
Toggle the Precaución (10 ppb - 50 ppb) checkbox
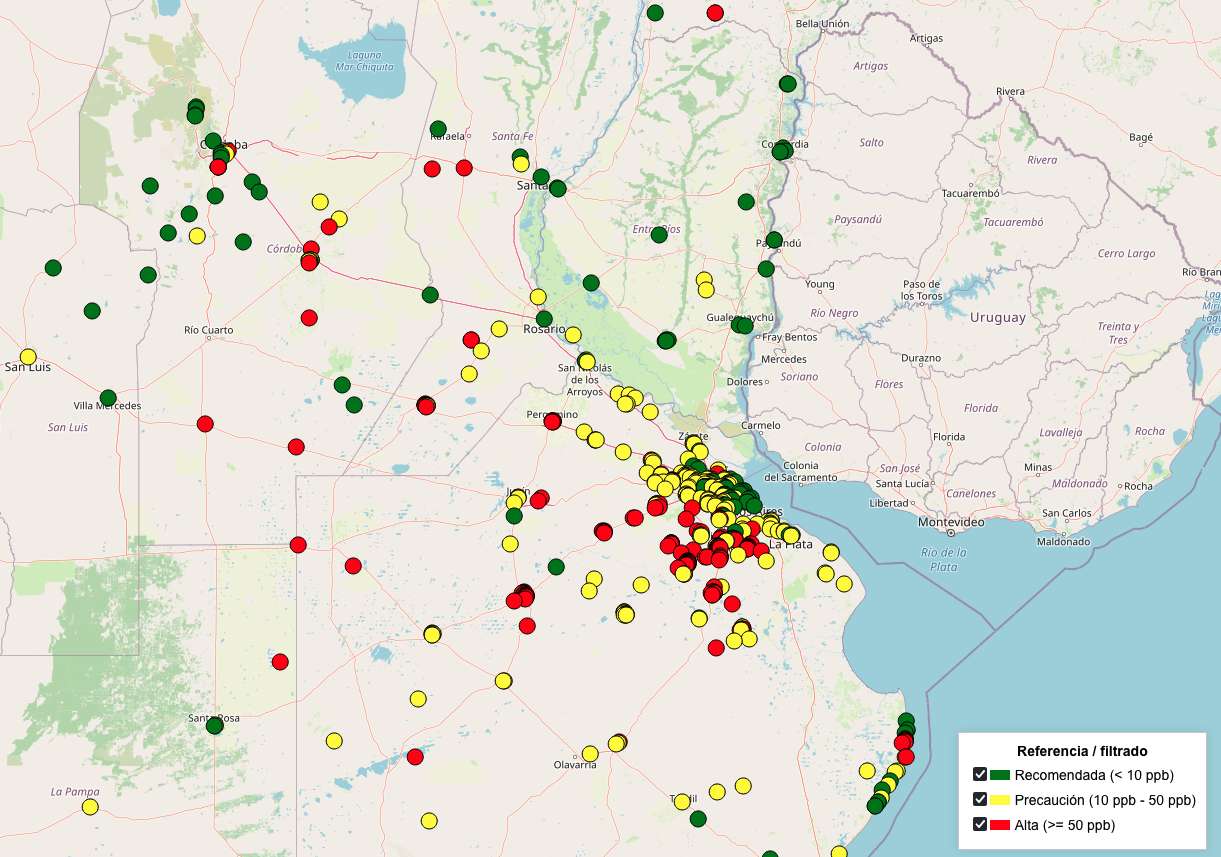click(980, 800)
